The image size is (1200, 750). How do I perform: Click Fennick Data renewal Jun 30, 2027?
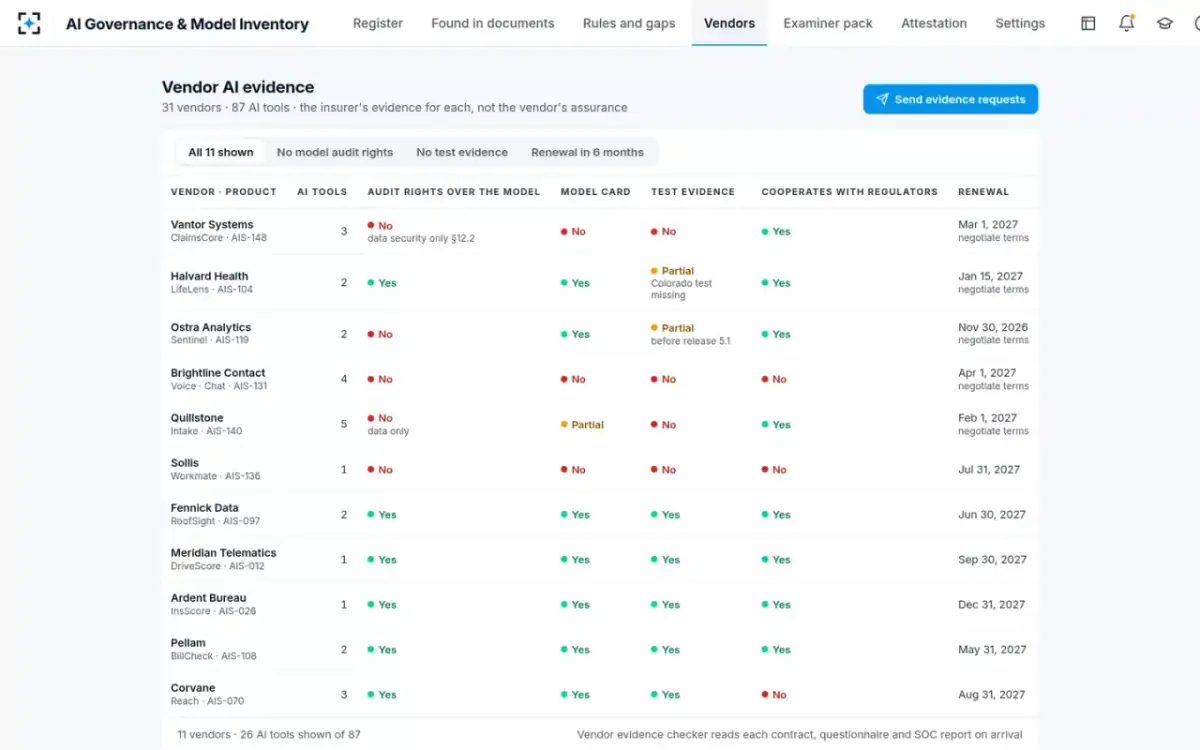992,514
